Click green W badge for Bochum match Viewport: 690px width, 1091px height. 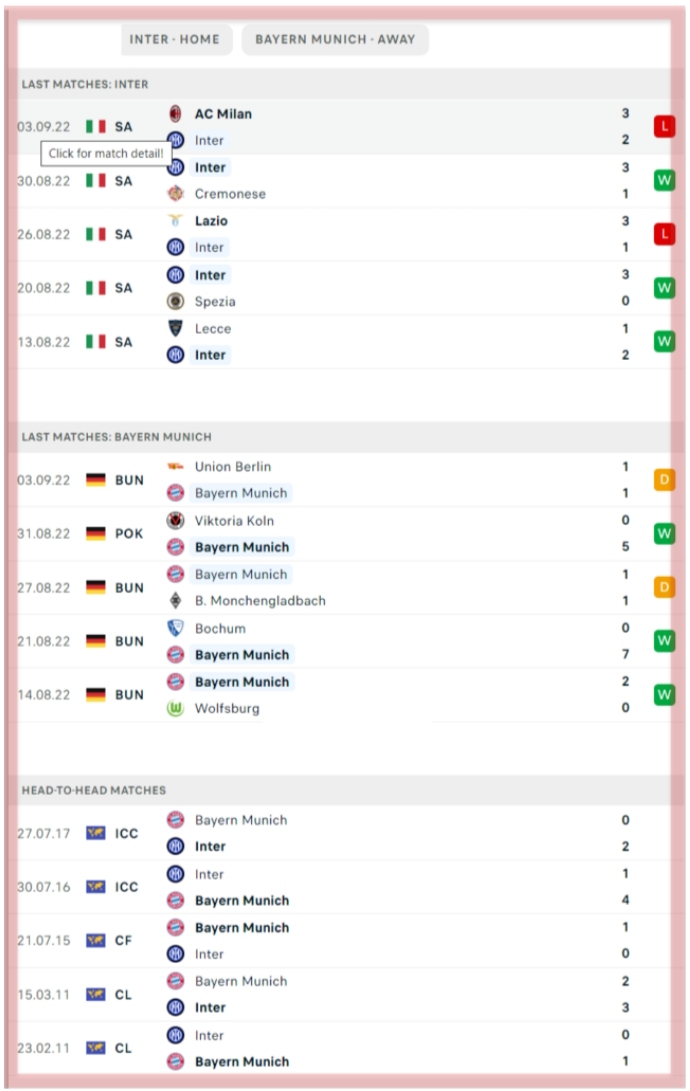(x=664, y=641)
